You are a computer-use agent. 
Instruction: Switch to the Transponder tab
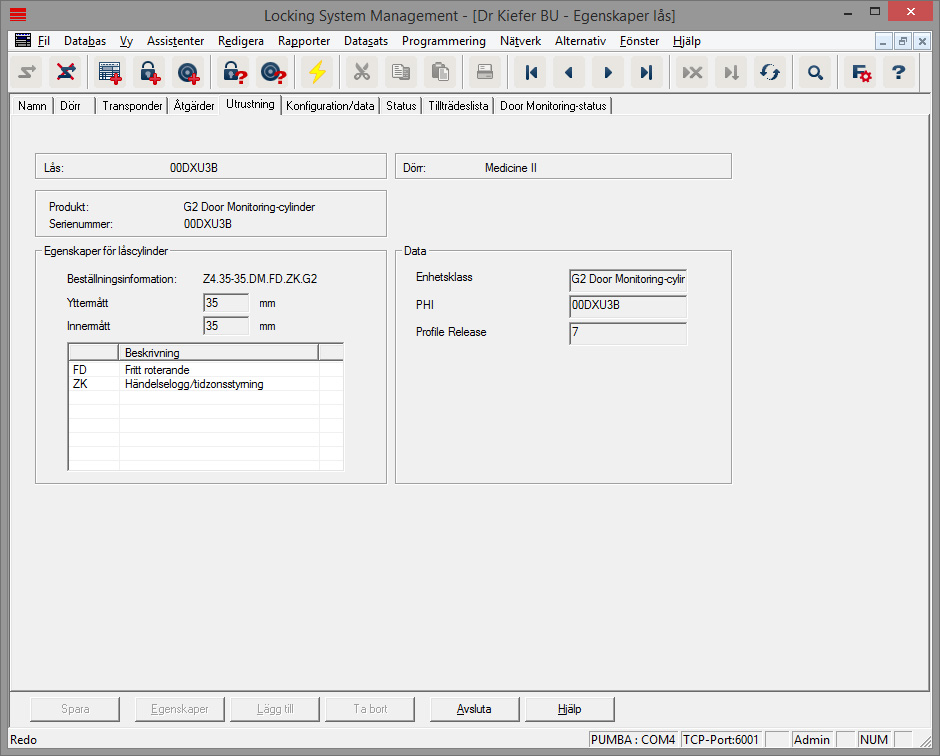pyautogui.click(x=132, y=106)
